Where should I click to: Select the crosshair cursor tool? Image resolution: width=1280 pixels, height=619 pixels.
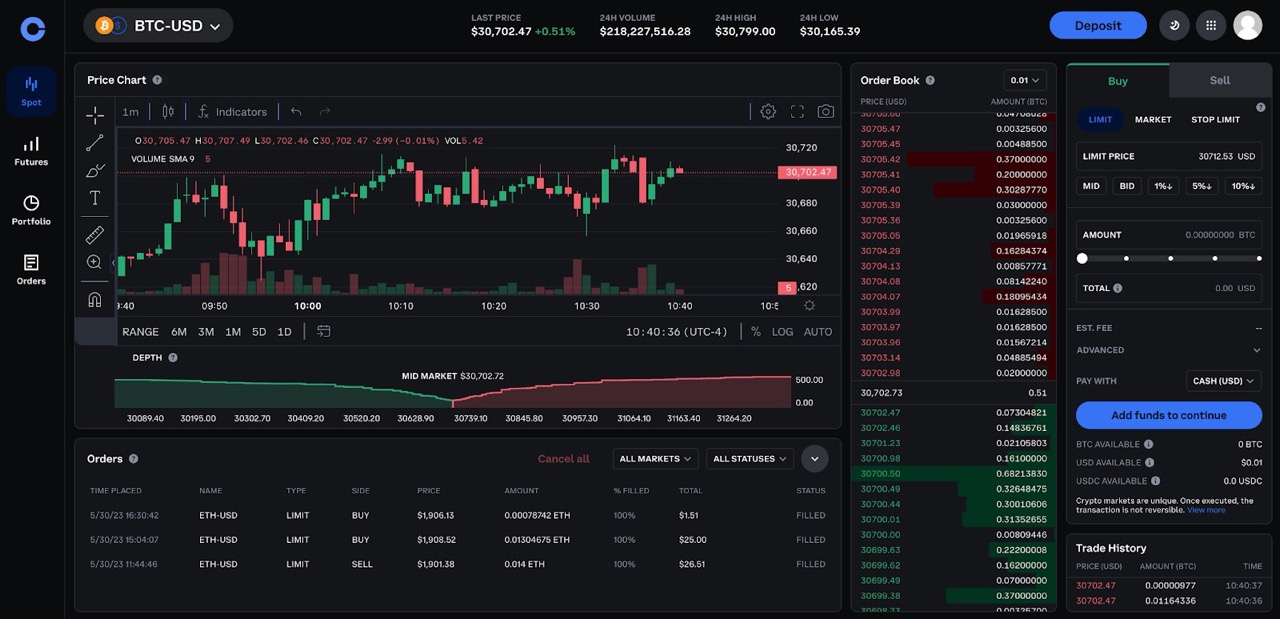95,115
